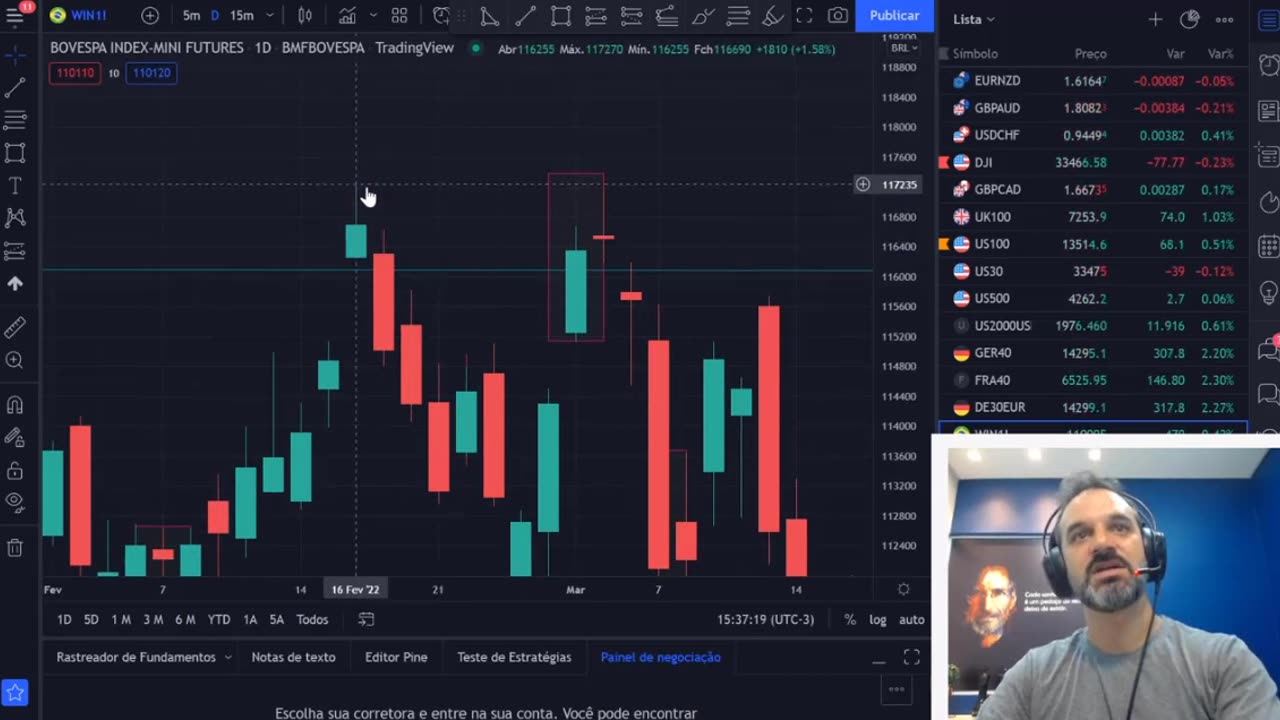Select the polyline path drawing tool
This screenshot has height=720, width=1280.
489,15
